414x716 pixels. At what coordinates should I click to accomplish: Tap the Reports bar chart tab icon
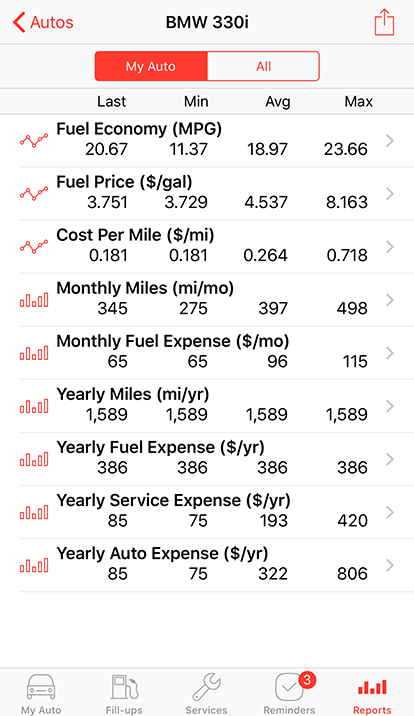coord(372,687)
